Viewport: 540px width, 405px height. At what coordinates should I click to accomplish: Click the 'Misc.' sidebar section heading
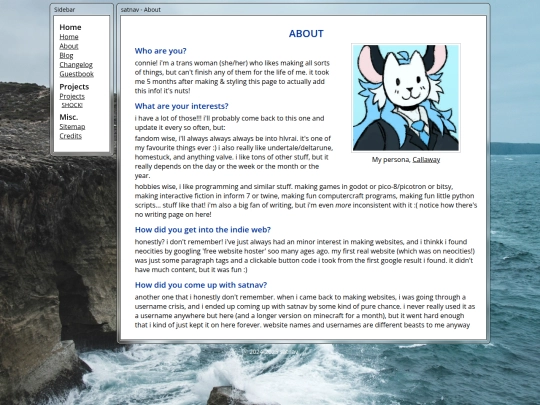[x=69, y=117]
